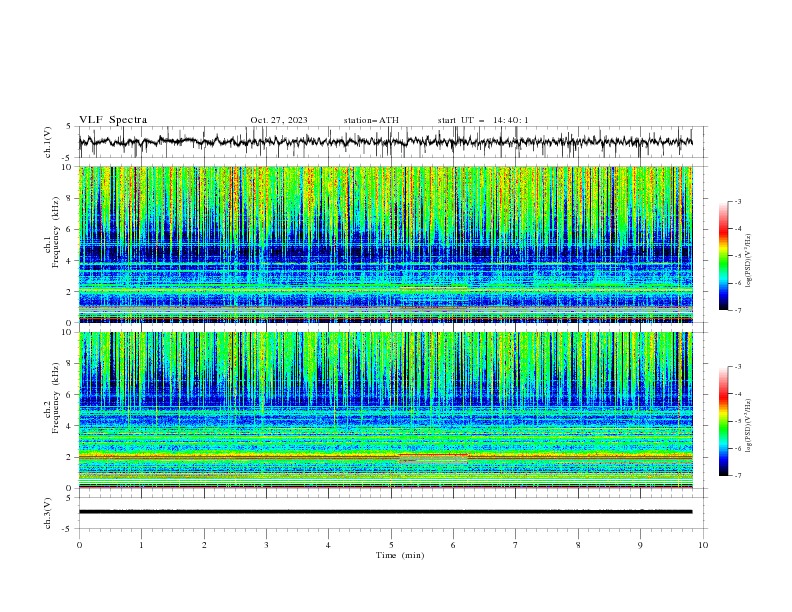Screen dimensions: 792x612
Task: Click the time-axis tick label '10'
Action: coord(703,545)
